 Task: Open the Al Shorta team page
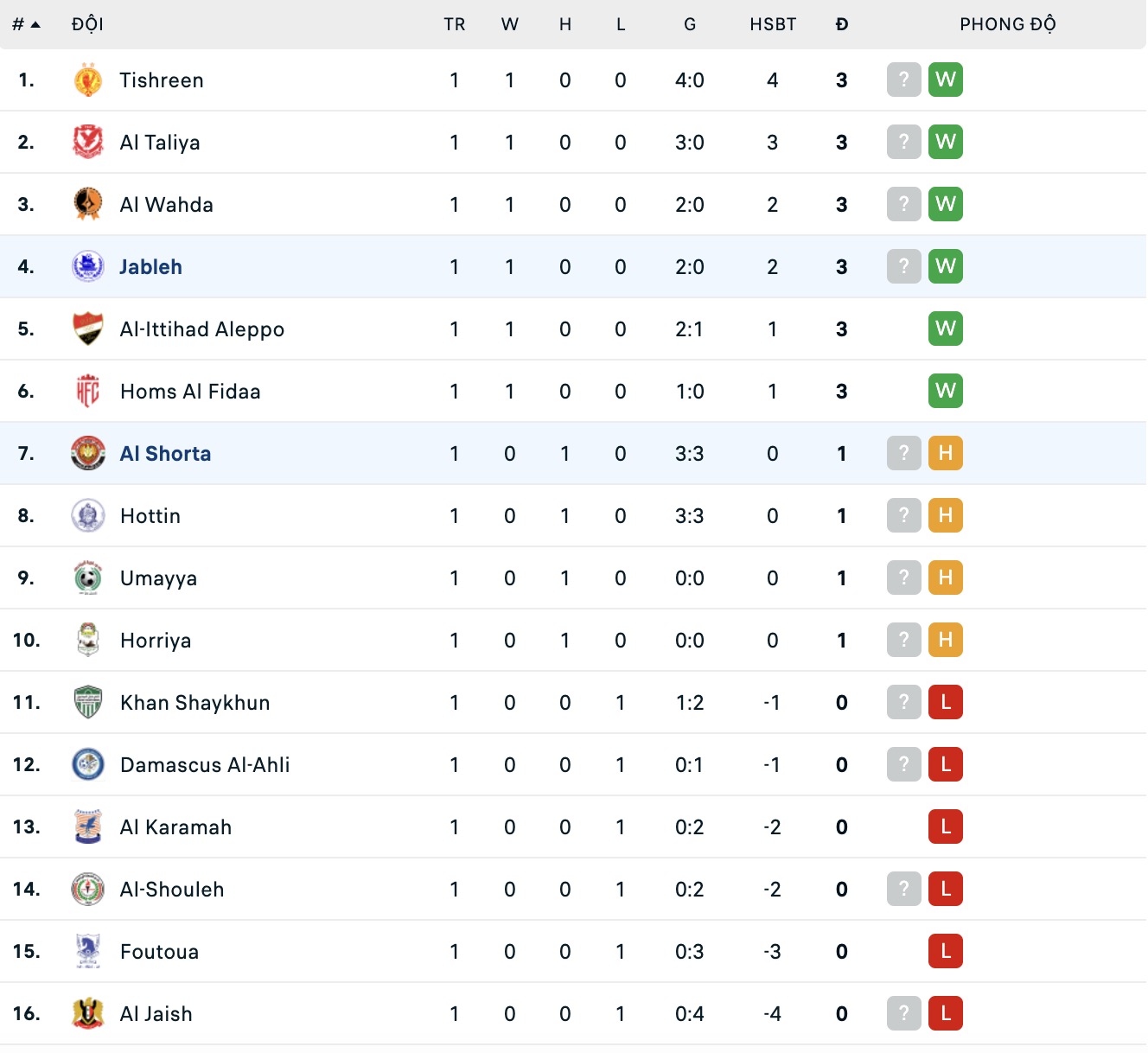pyautogui.click(x=165, y=454)
